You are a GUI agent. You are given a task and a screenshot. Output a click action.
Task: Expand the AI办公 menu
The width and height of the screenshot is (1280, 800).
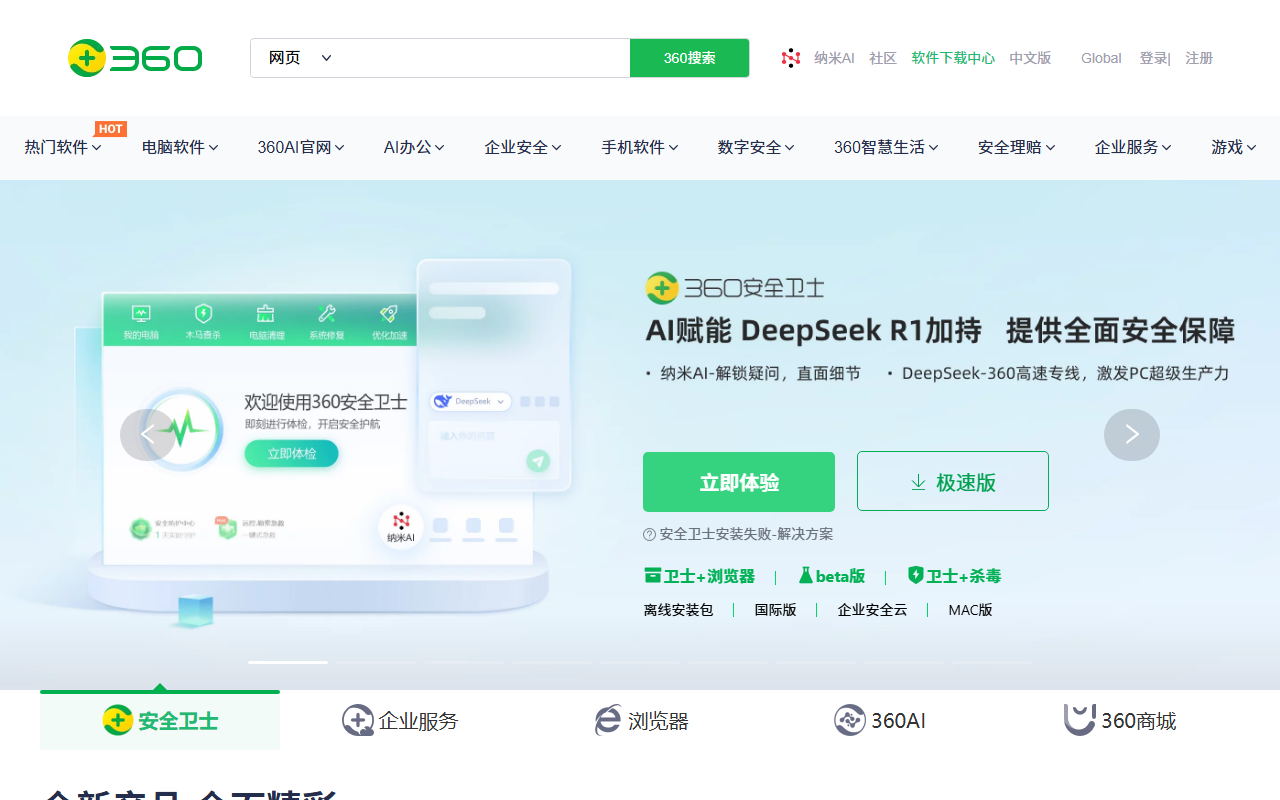pos(414,147)
